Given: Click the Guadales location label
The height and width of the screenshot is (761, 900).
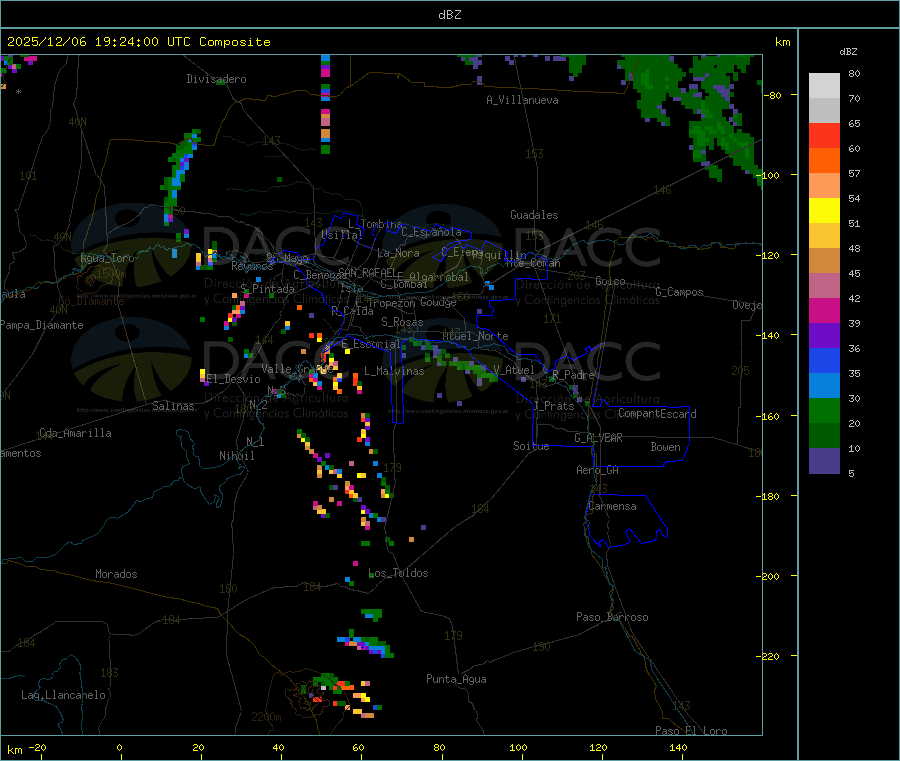Looking at the screenshot, I should 534,215.
